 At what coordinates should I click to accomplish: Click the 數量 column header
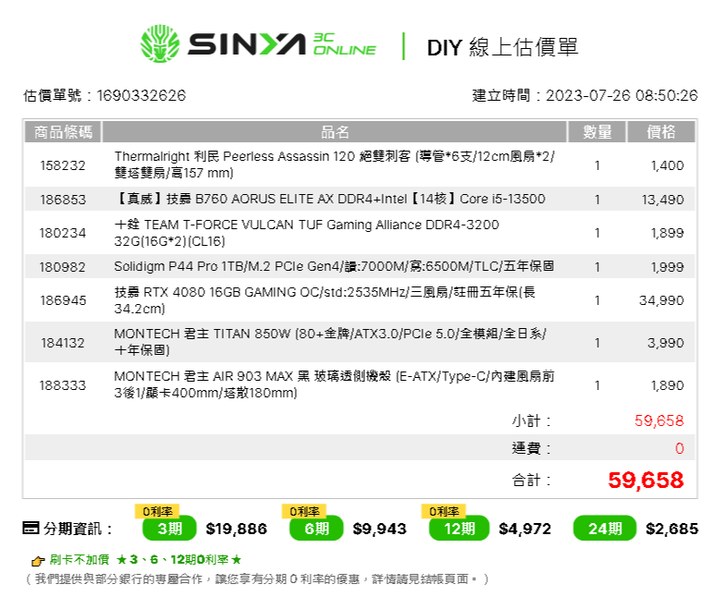point(597,132)
